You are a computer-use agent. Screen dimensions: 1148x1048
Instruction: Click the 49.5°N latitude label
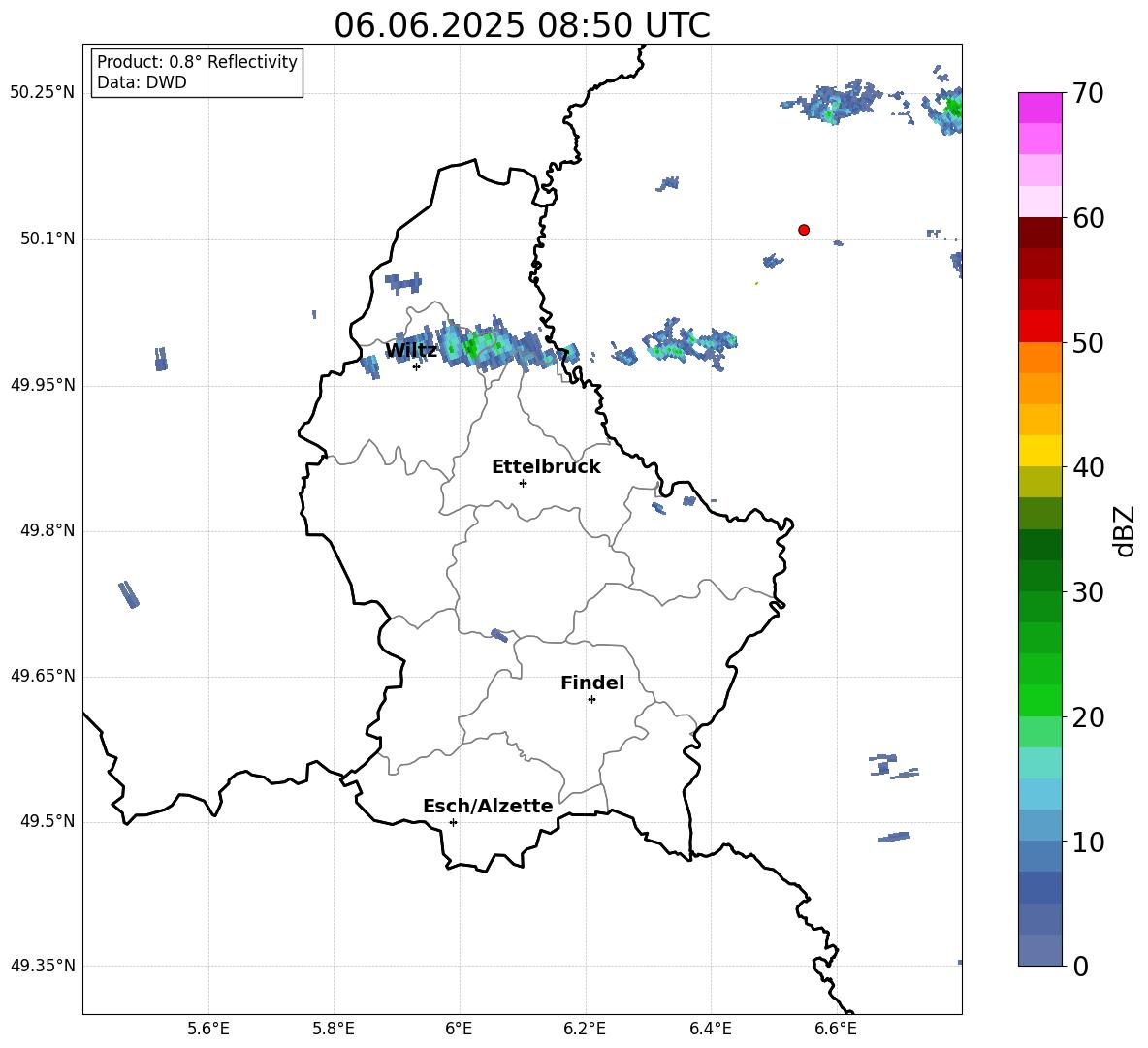[x=48, y=821]
